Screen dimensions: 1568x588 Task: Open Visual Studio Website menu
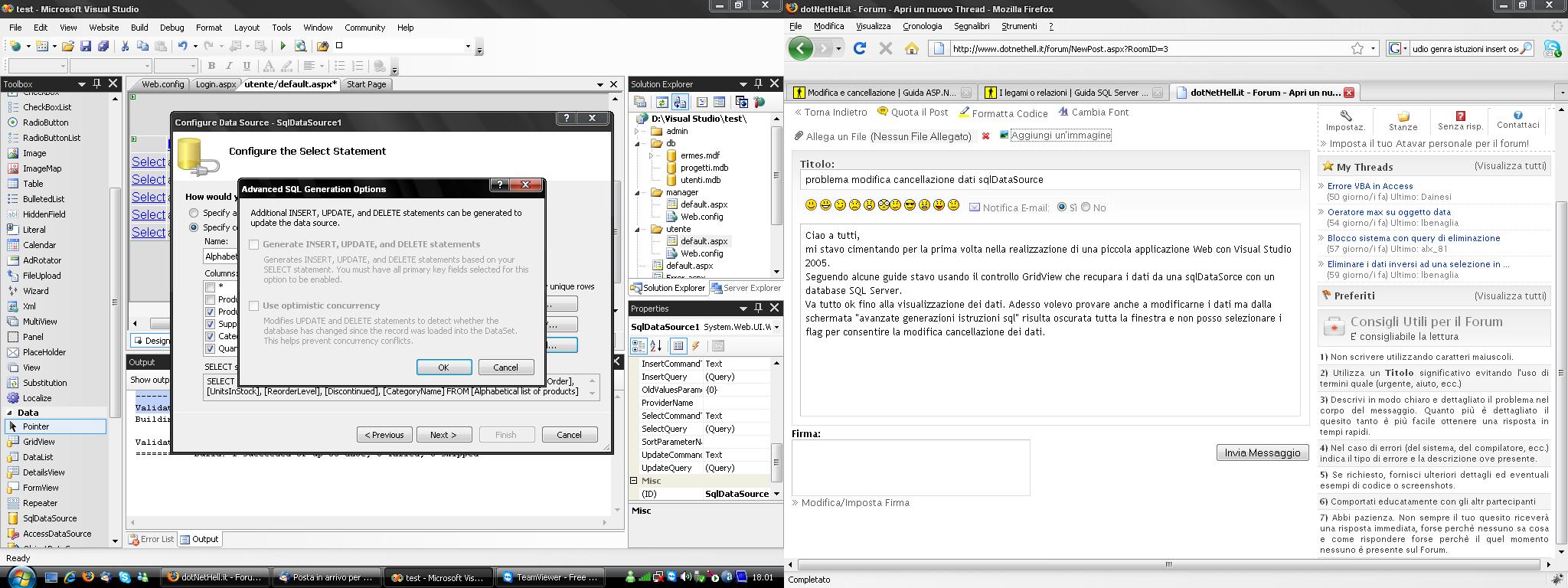pyautogui.click(x=104, y=28)
